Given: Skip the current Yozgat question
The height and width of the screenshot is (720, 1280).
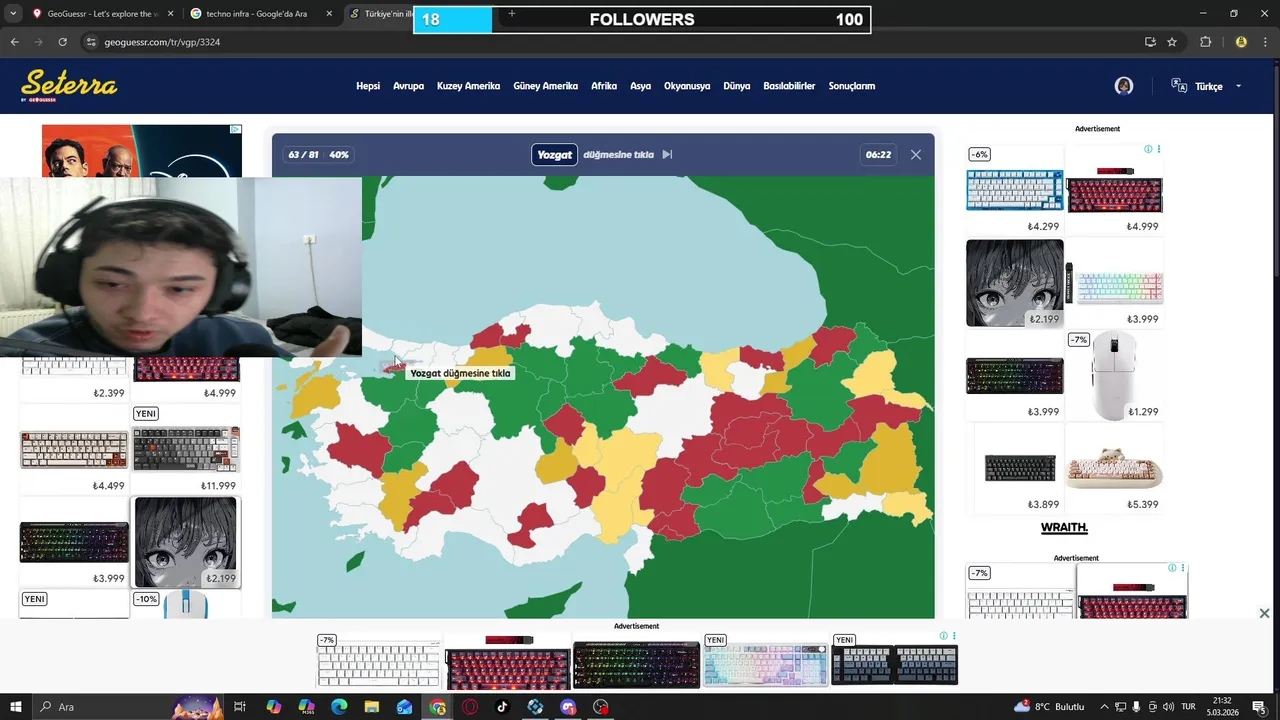Looking at the screenshot, I should pyautogui.click(x=667, y=155).
